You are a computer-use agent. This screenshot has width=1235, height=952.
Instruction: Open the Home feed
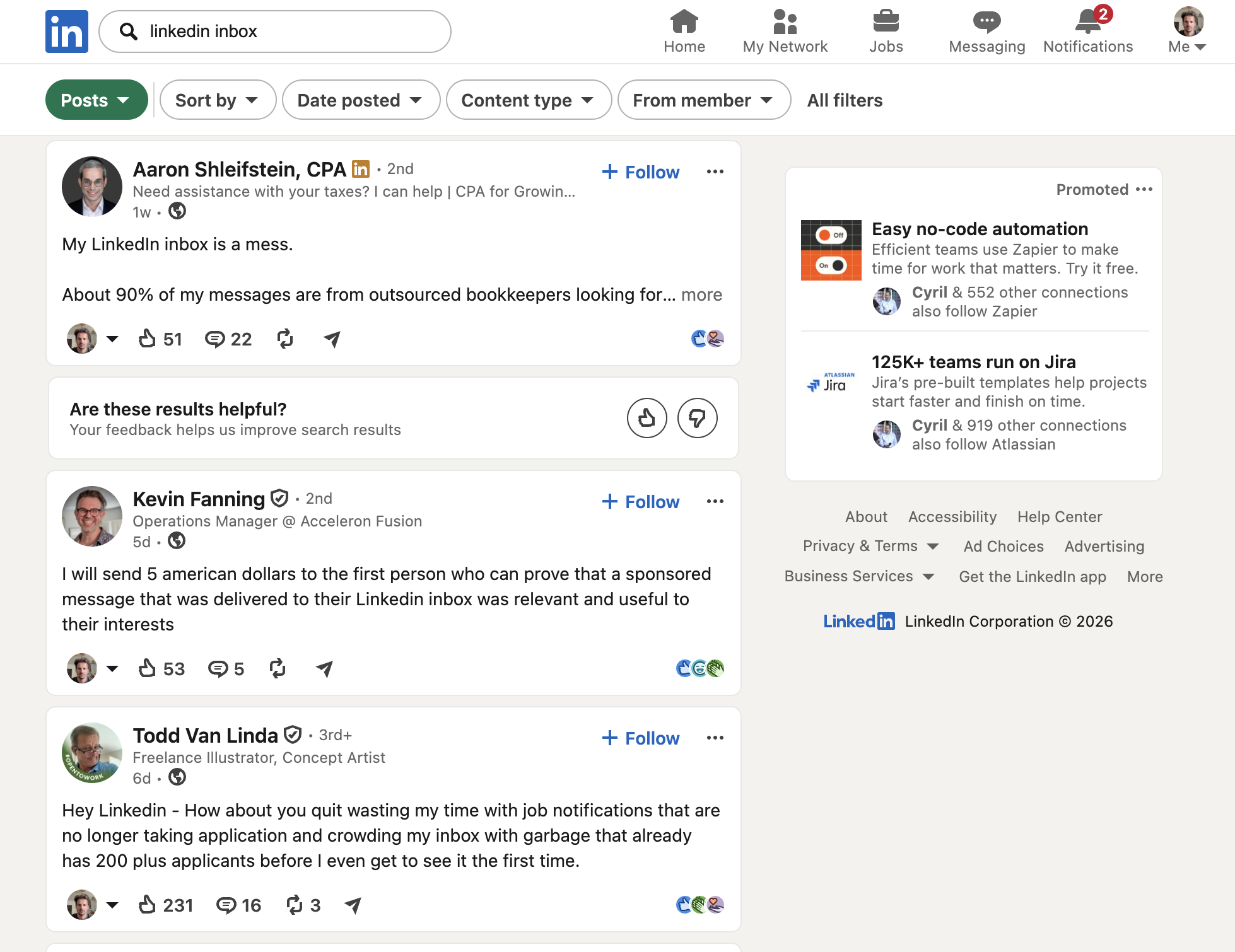[x=684, y=32]
